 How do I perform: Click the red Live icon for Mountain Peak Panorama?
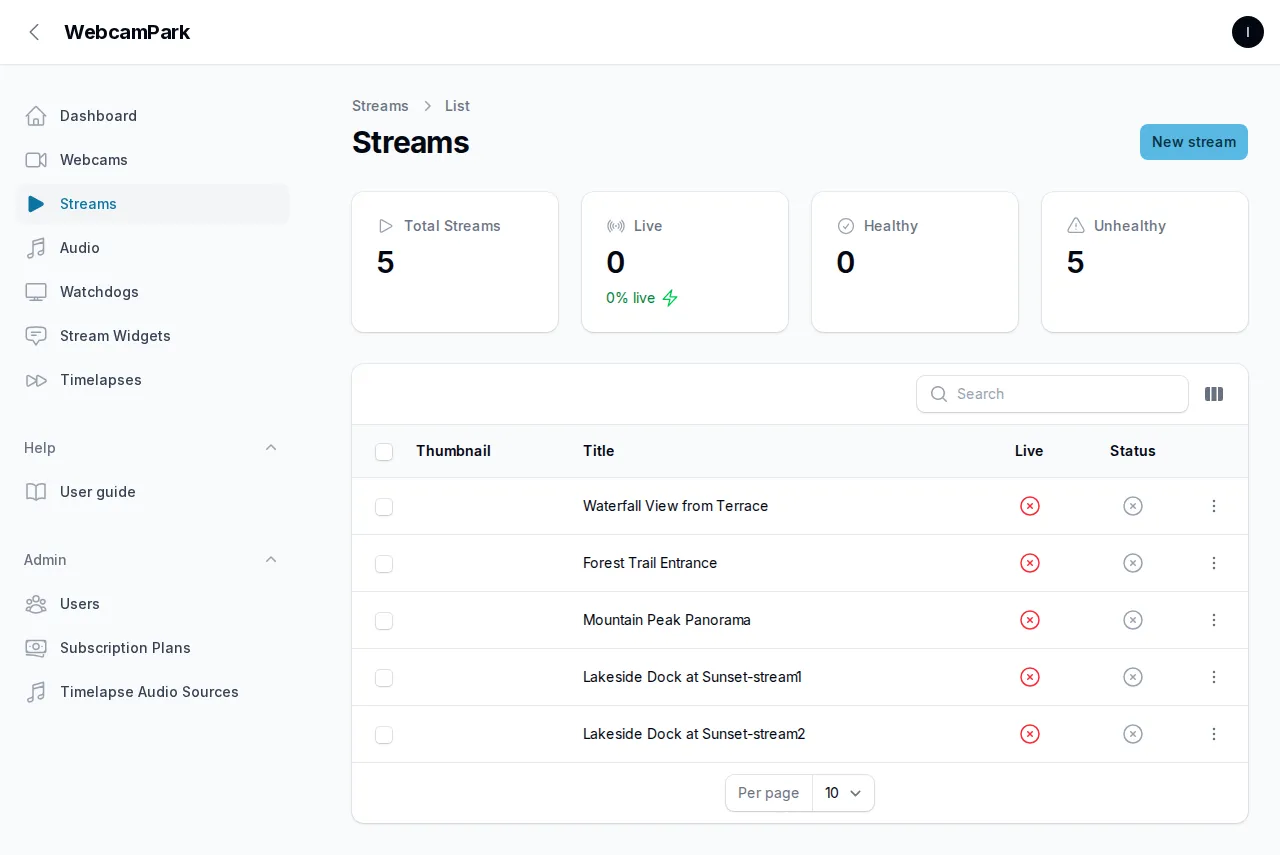coord(1030,620)
